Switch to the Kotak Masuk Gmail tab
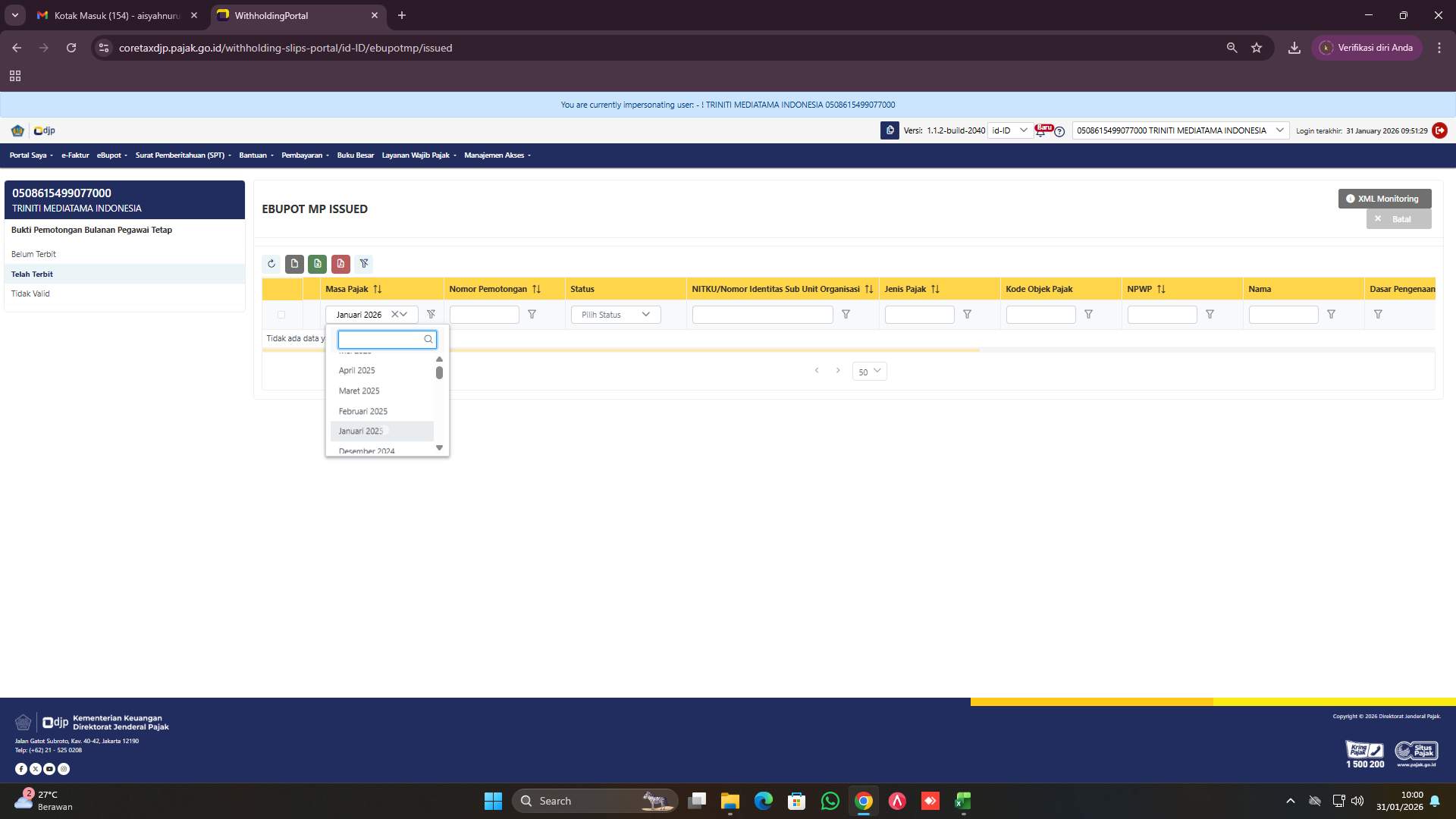This screenshot has height=819, width=1456. click(x=114, y=15)
